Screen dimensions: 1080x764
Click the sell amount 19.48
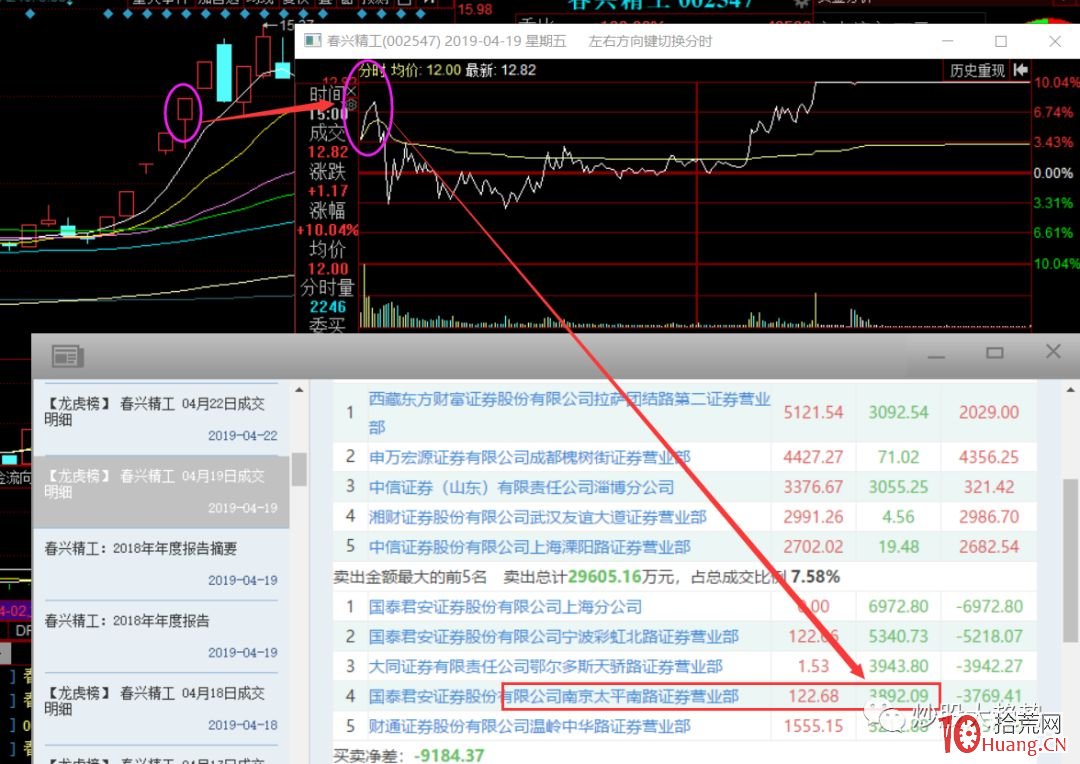(x=898, y=547)
